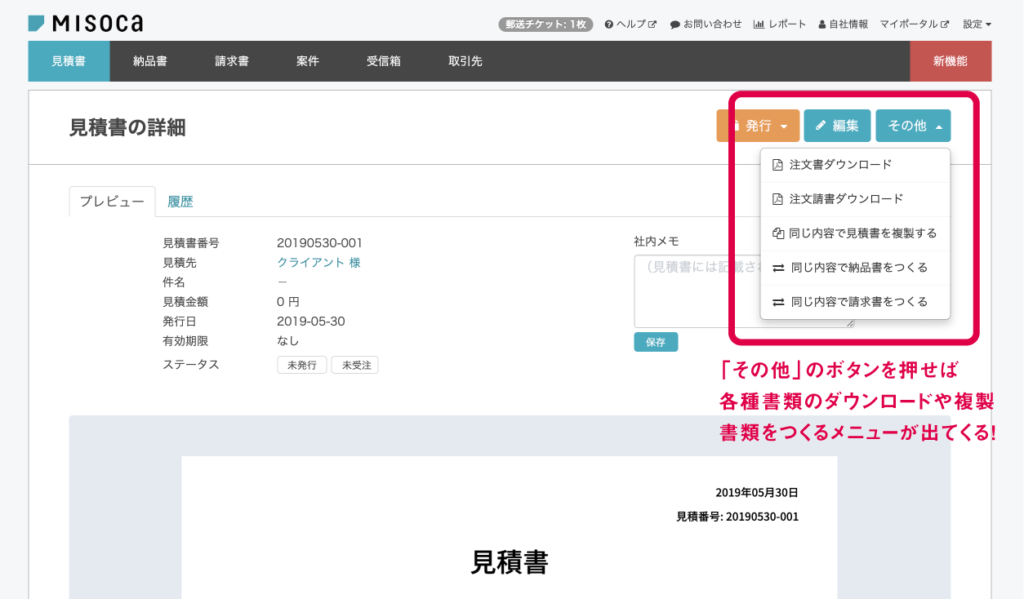Choose 同じ内容で請求書をつくる

(855, 302)
